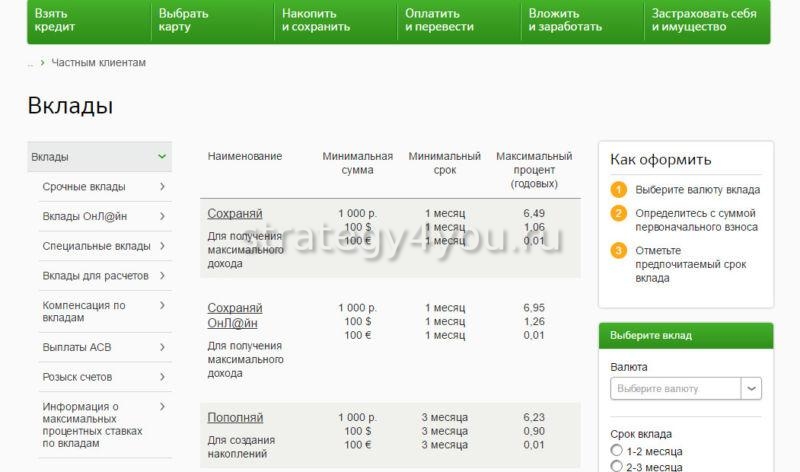The height and width of the screenshot is (472, 800).
Task: Open the Сохраняй deposit link
Action: [235, 213]
